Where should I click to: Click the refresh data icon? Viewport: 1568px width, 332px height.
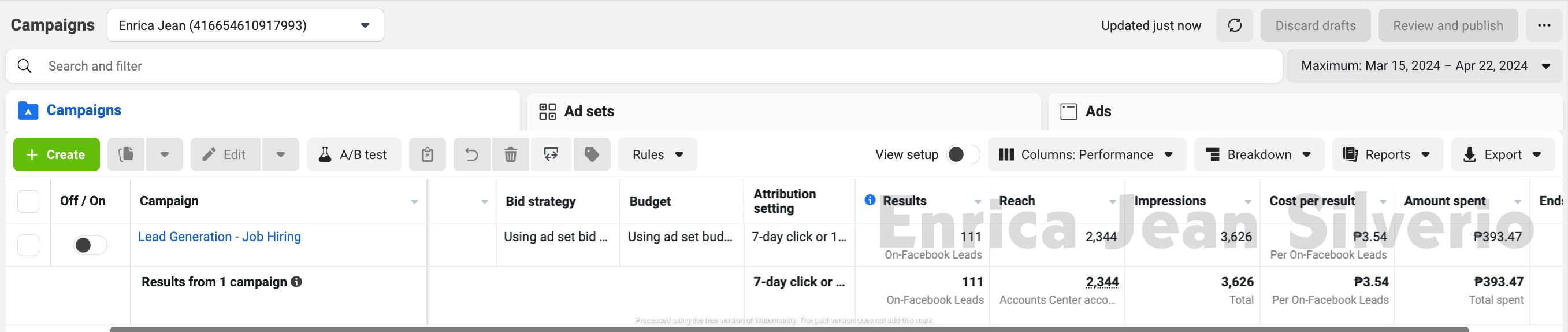tap(1234, 25)
